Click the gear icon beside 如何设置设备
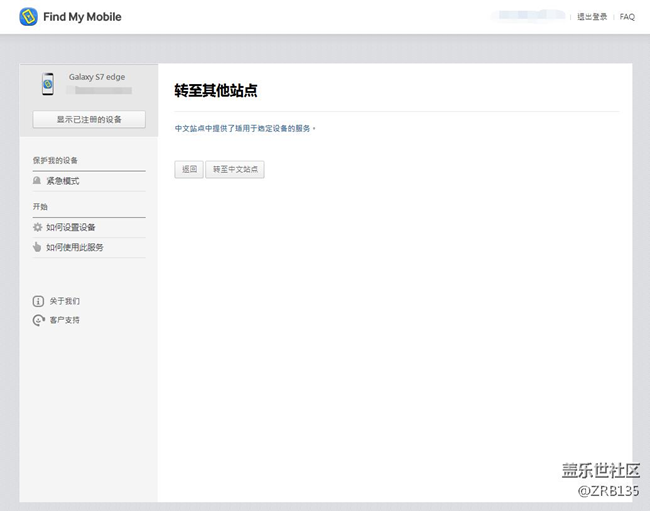Screen dimensions: 650x511 [37, 227]
